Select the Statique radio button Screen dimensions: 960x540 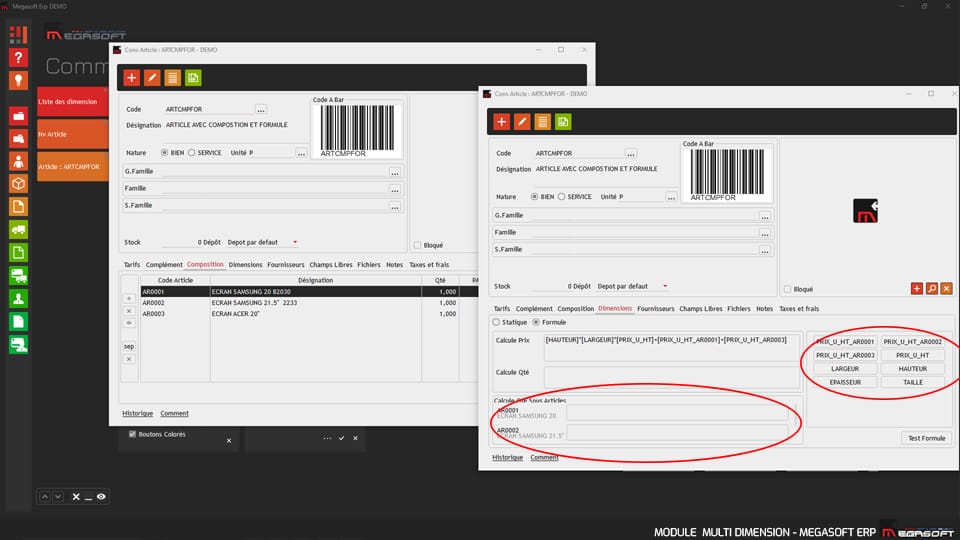[497, 322]
